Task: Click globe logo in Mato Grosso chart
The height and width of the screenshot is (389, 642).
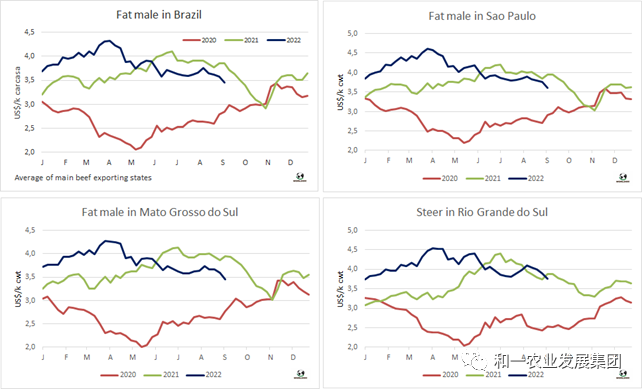Action: pos(301,374)
